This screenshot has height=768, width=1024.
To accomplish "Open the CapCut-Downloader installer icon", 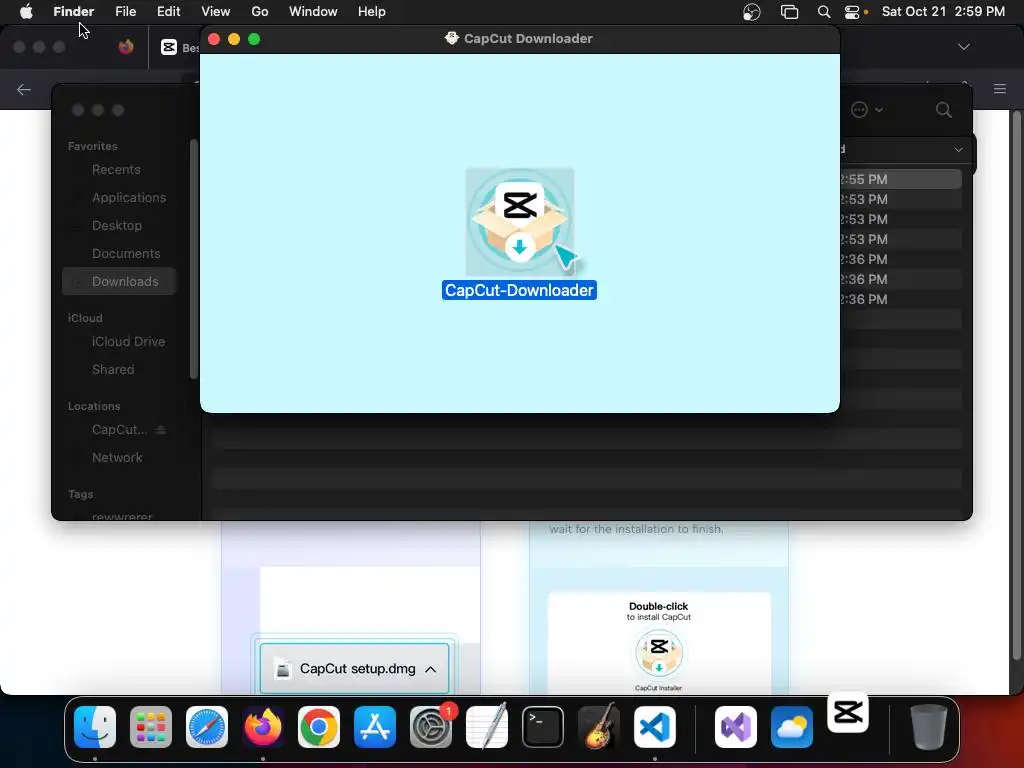I will 520,222.
